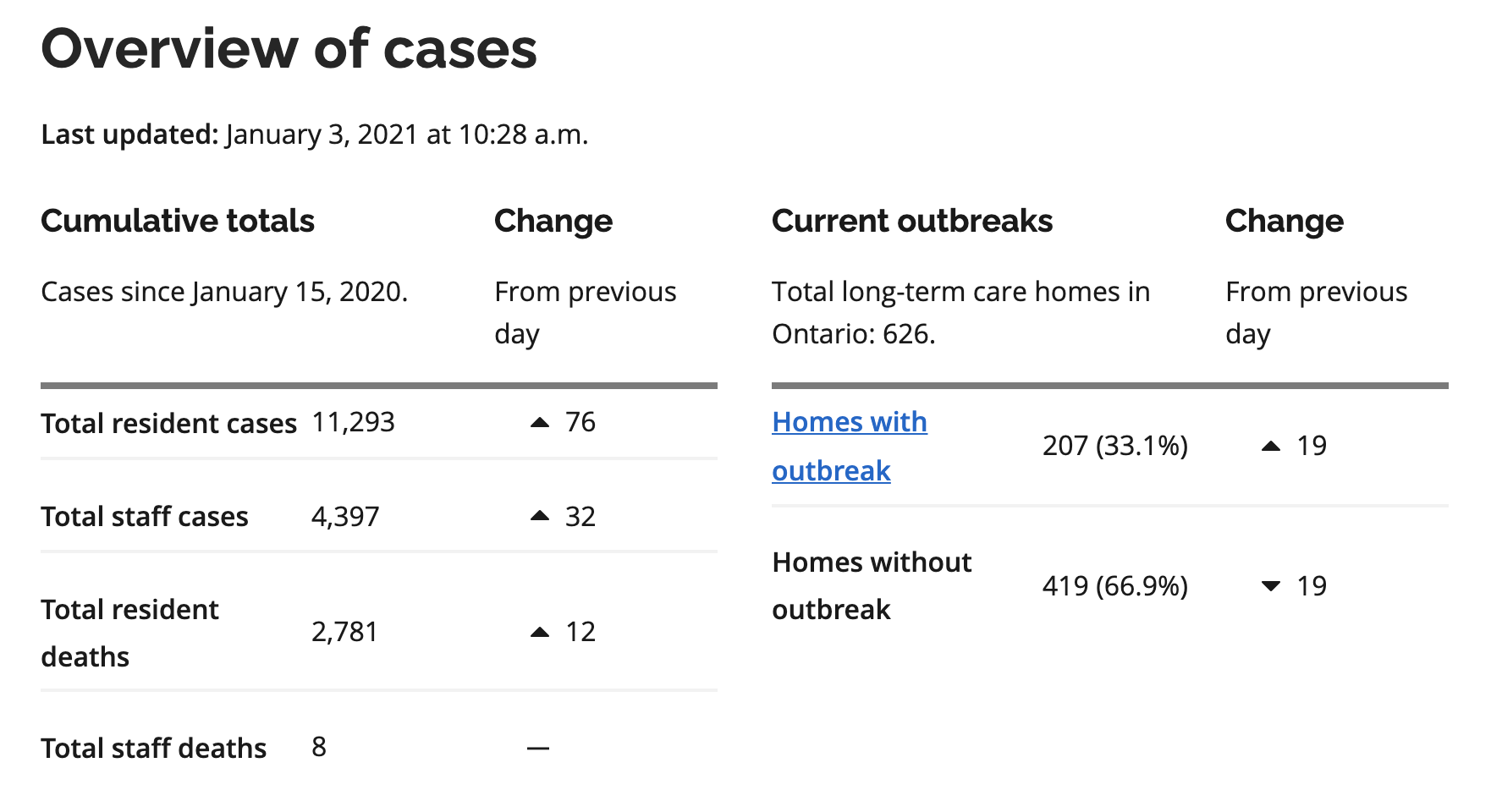Click up arrow beside resident deaths change 12
This screenshot has width=1491, height=812.
540,632
